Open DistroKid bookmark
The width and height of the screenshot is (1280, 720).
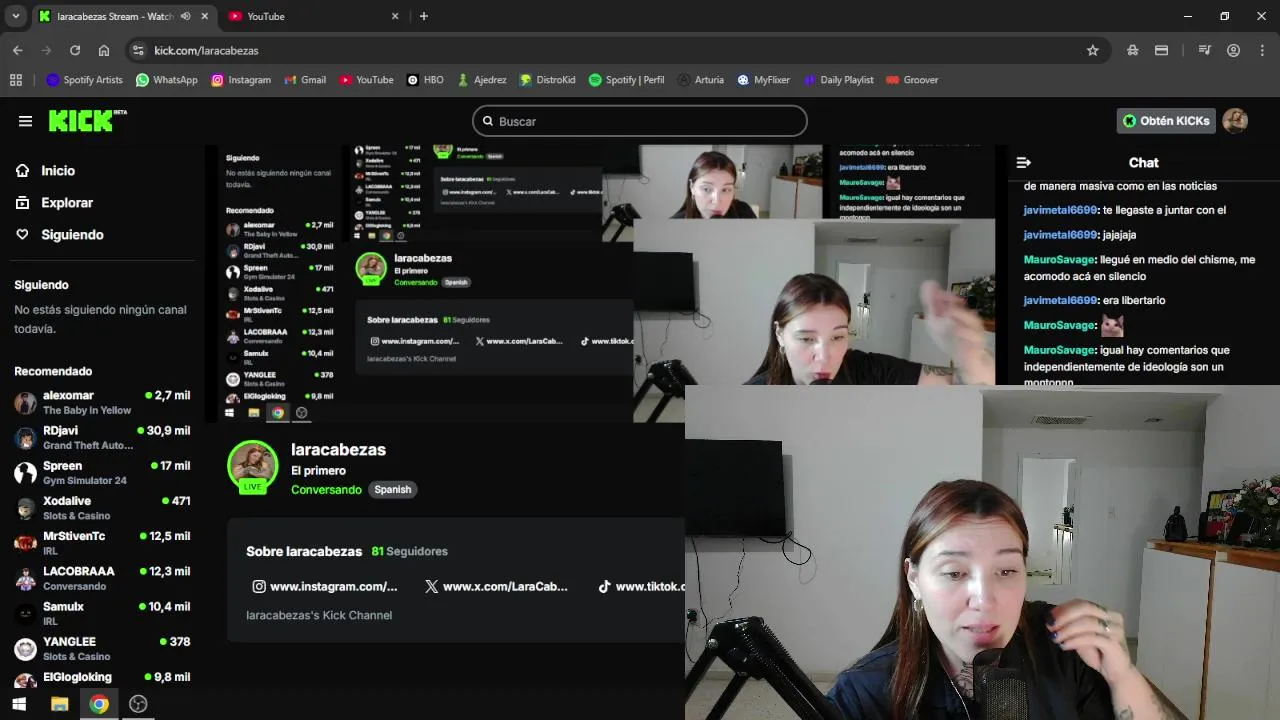[x=547, y=80]
